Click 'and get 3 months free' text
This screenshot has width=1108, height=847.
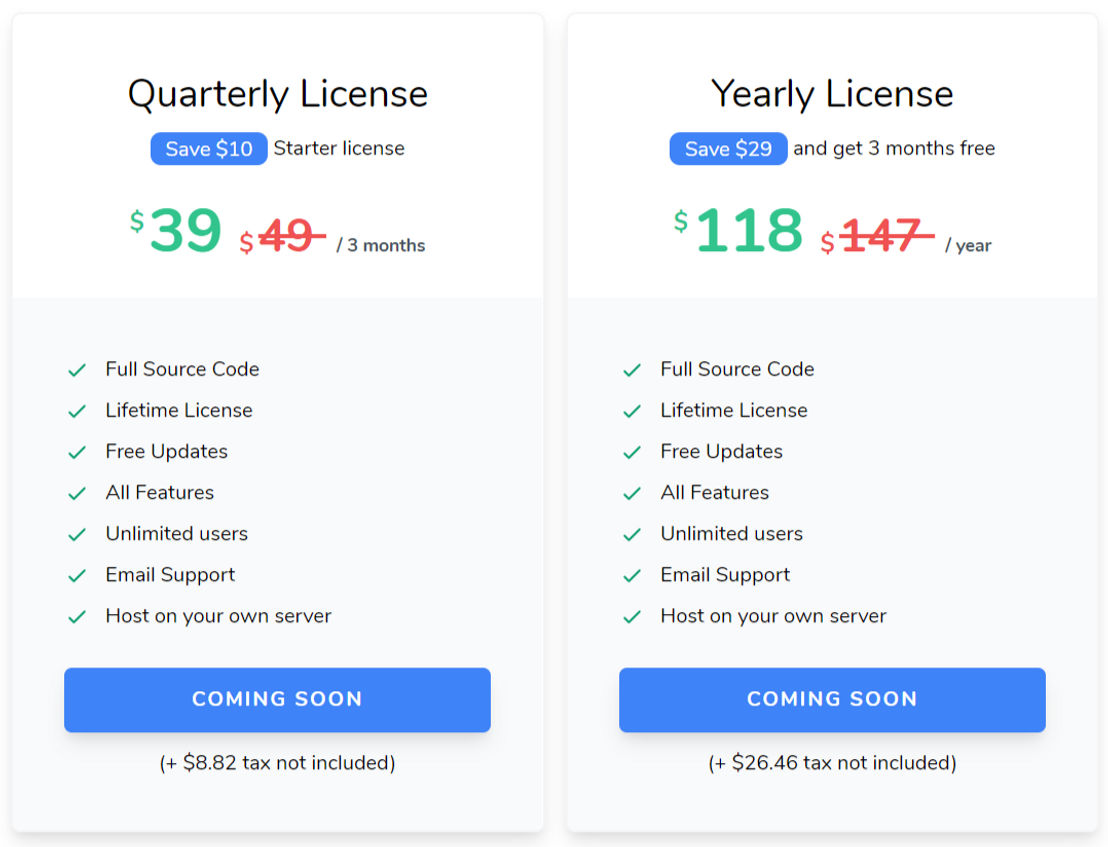(x=894, y=148)
